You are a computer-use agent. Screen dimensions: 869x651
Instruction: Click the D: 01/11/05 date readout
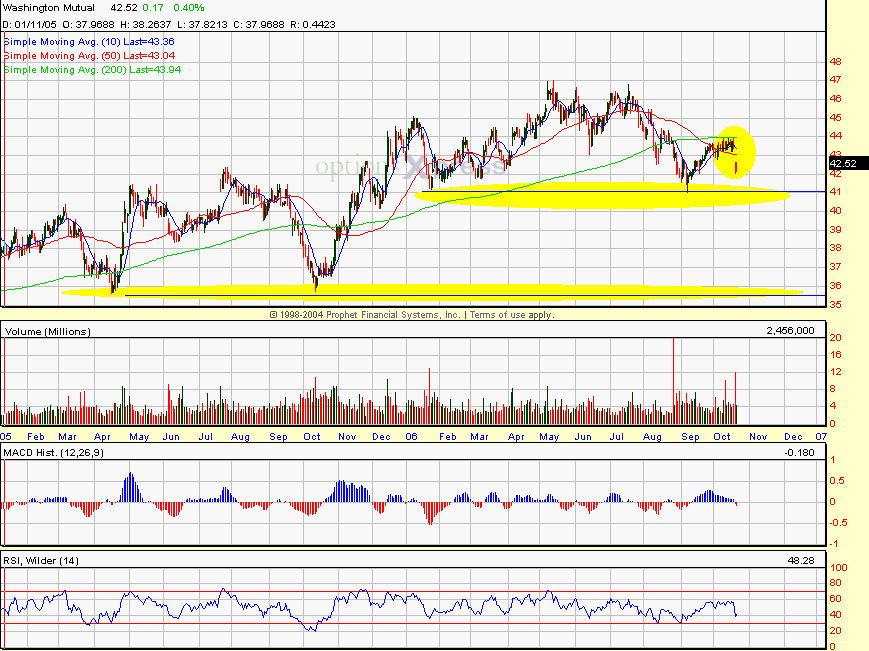(29, 24)
